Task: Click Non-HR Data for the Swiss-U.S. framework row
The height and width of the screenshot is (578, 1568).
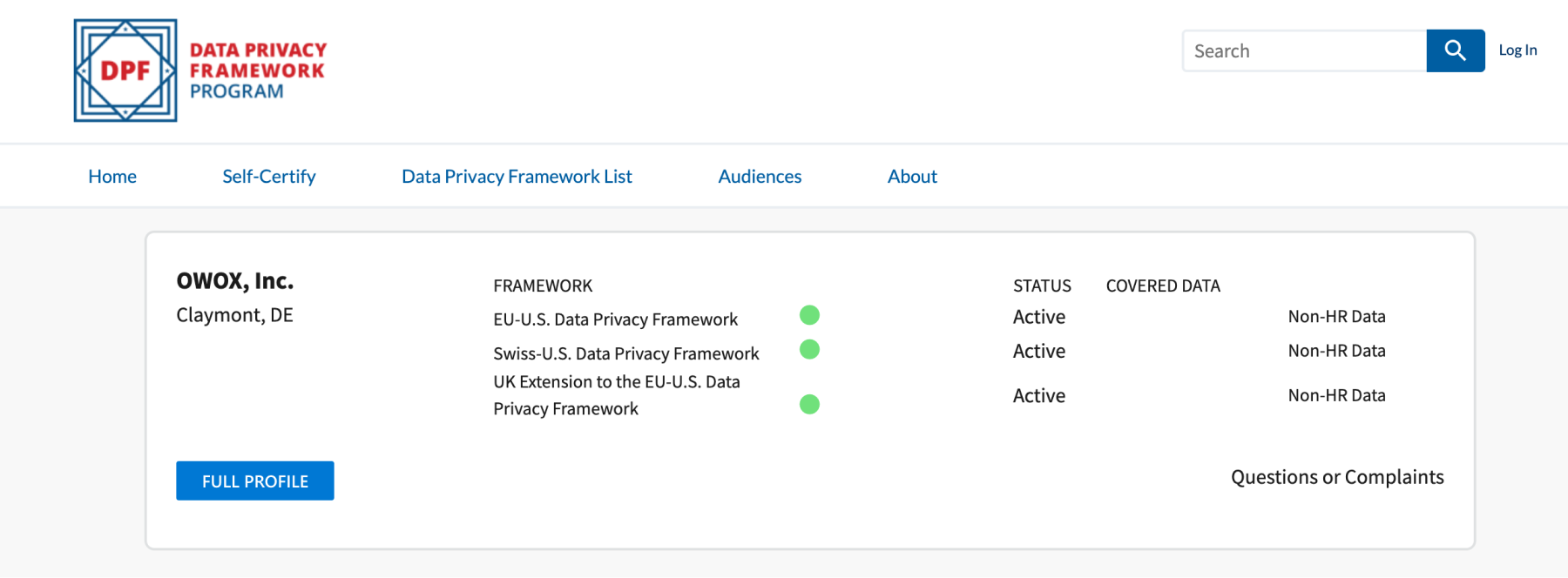Action: pyautogui.click(x=1336, y=351)
